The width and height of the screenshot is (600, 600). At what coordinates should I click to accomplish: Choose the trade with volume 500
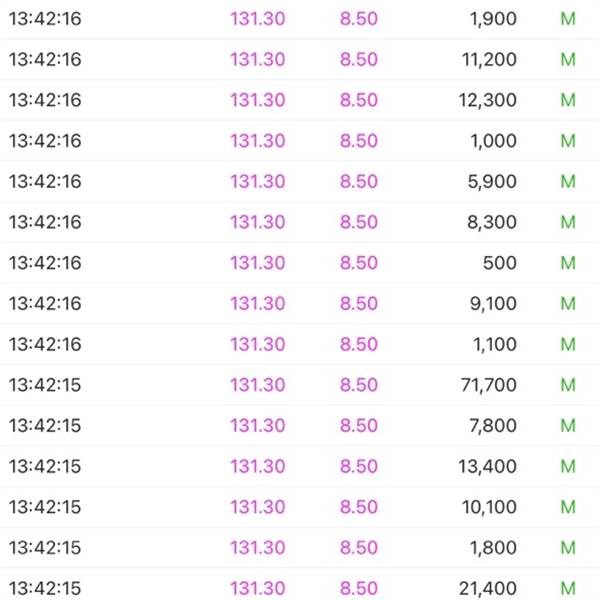[x=499, y=263]
